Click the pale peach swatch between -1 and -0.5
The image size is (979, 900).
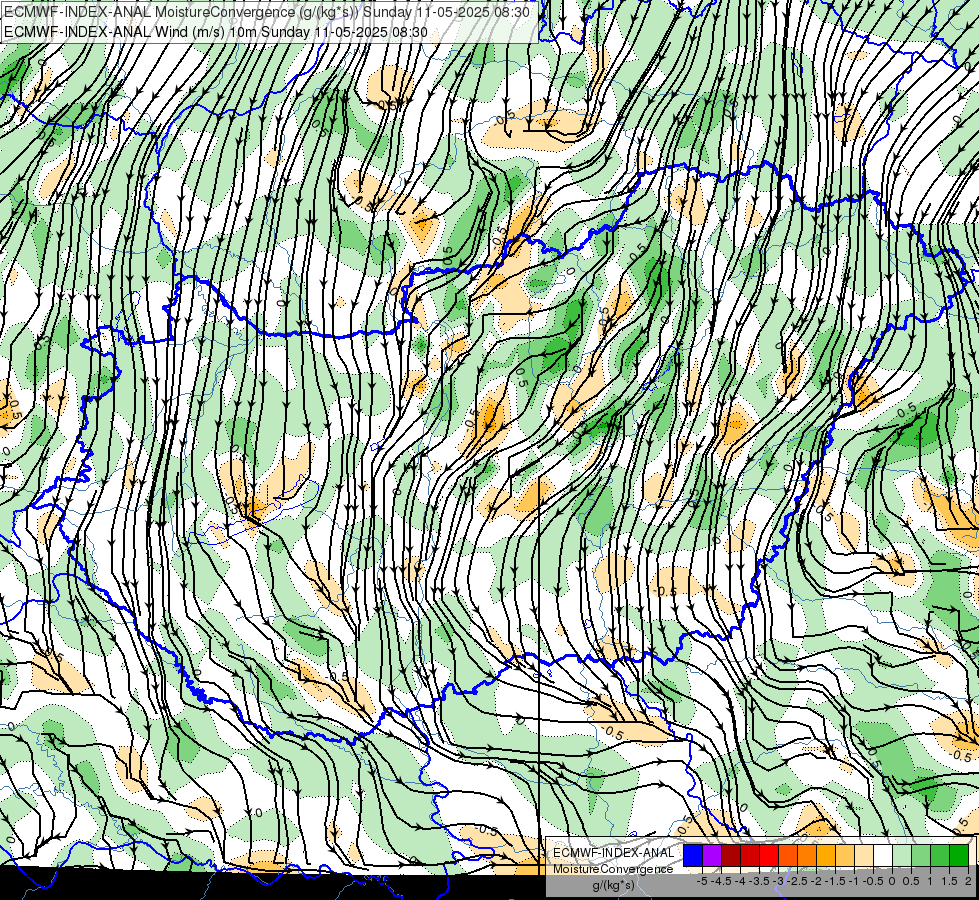(864, 855)
